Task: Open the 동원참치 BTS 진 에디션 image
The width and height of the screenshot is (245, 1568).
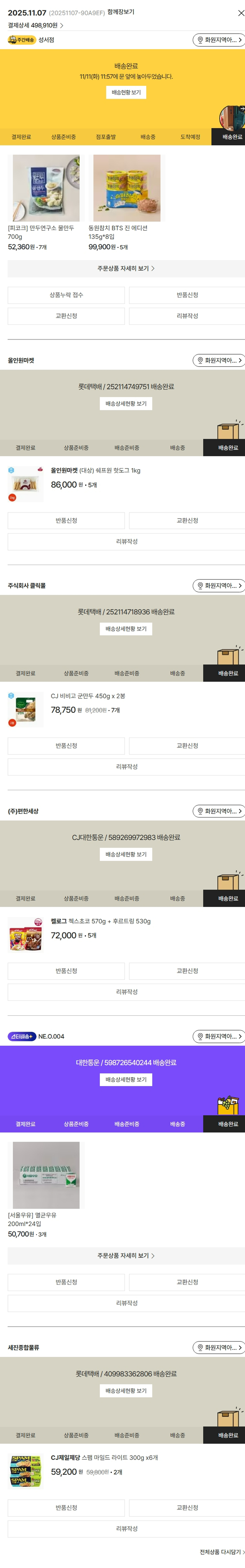Action: (x=127, y=188)
